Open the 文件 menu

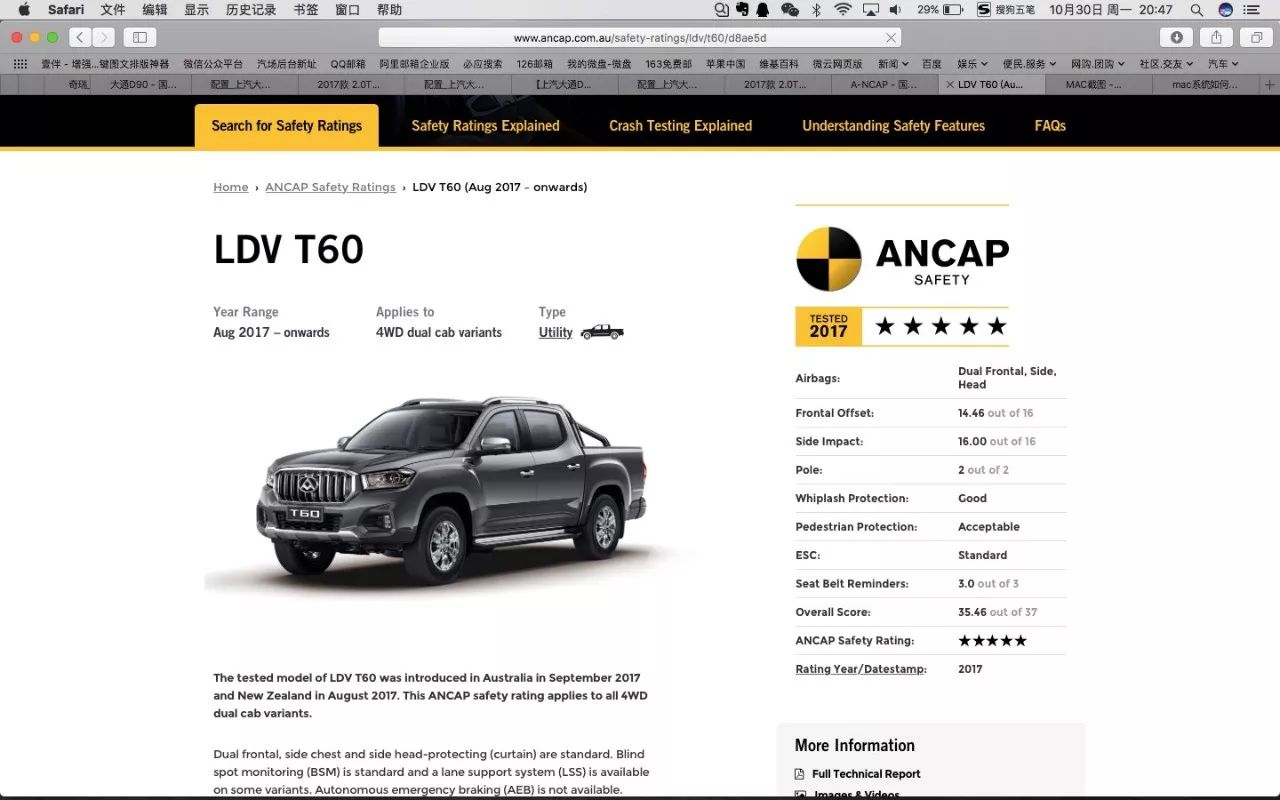coord(113,10)
